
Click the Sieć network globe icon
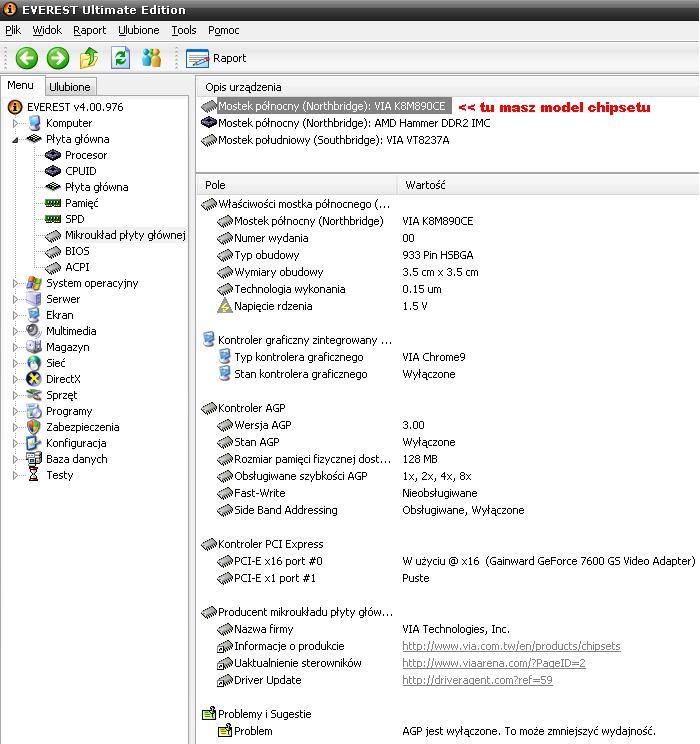pyautogui.click(x=34, y=363)
